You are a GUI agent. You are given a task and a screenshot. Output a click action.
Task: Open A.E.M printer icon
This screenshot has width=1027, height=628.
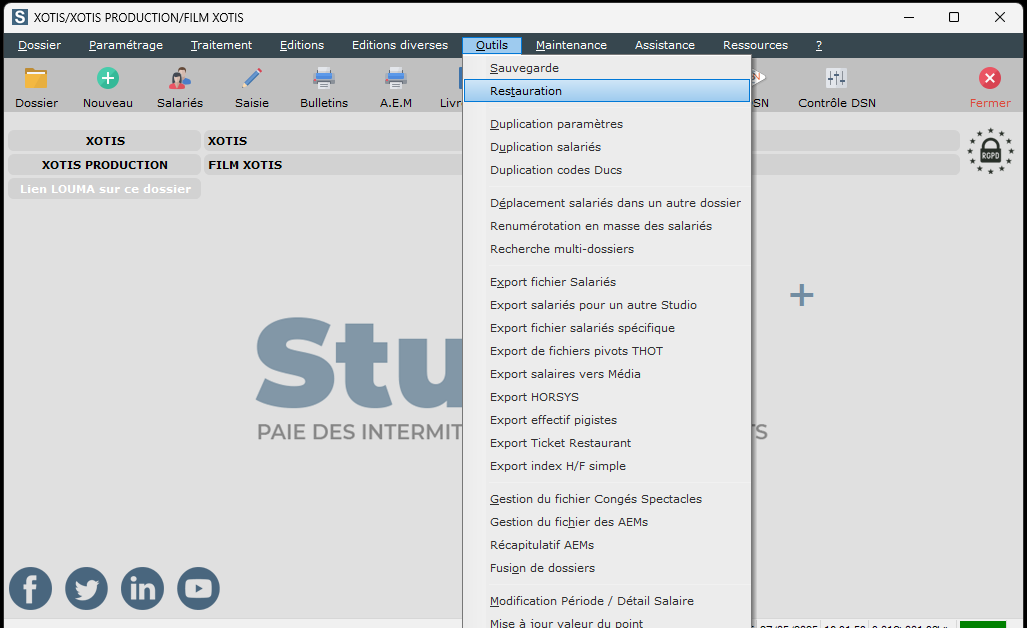[396, 79]
